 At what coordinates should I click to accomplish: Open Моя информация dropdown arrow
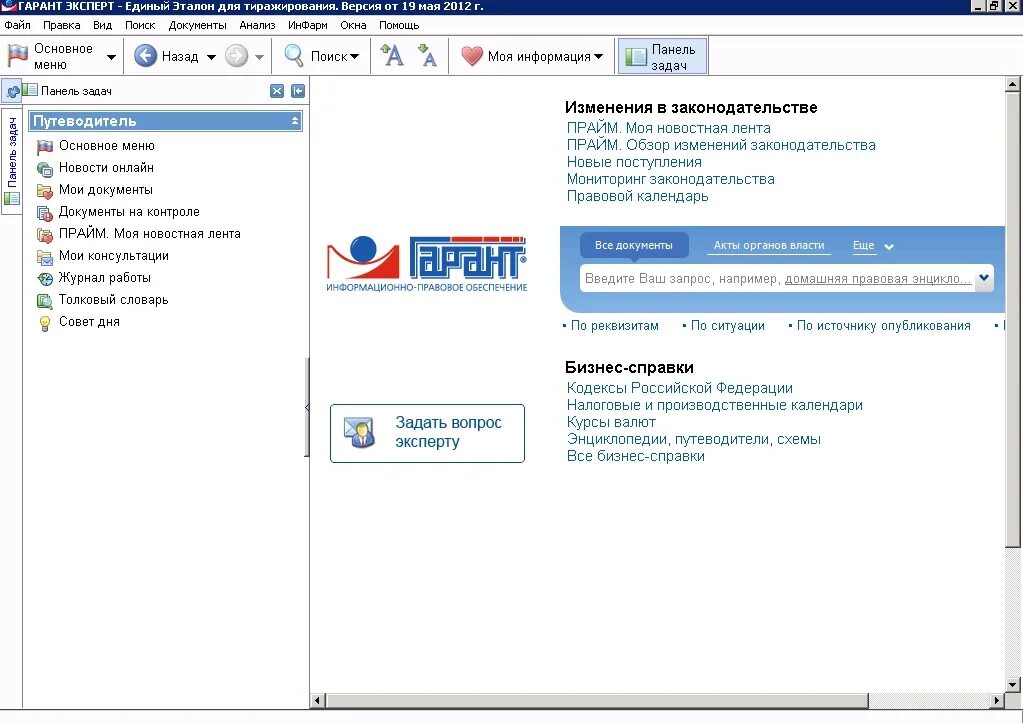click(598, 57)
